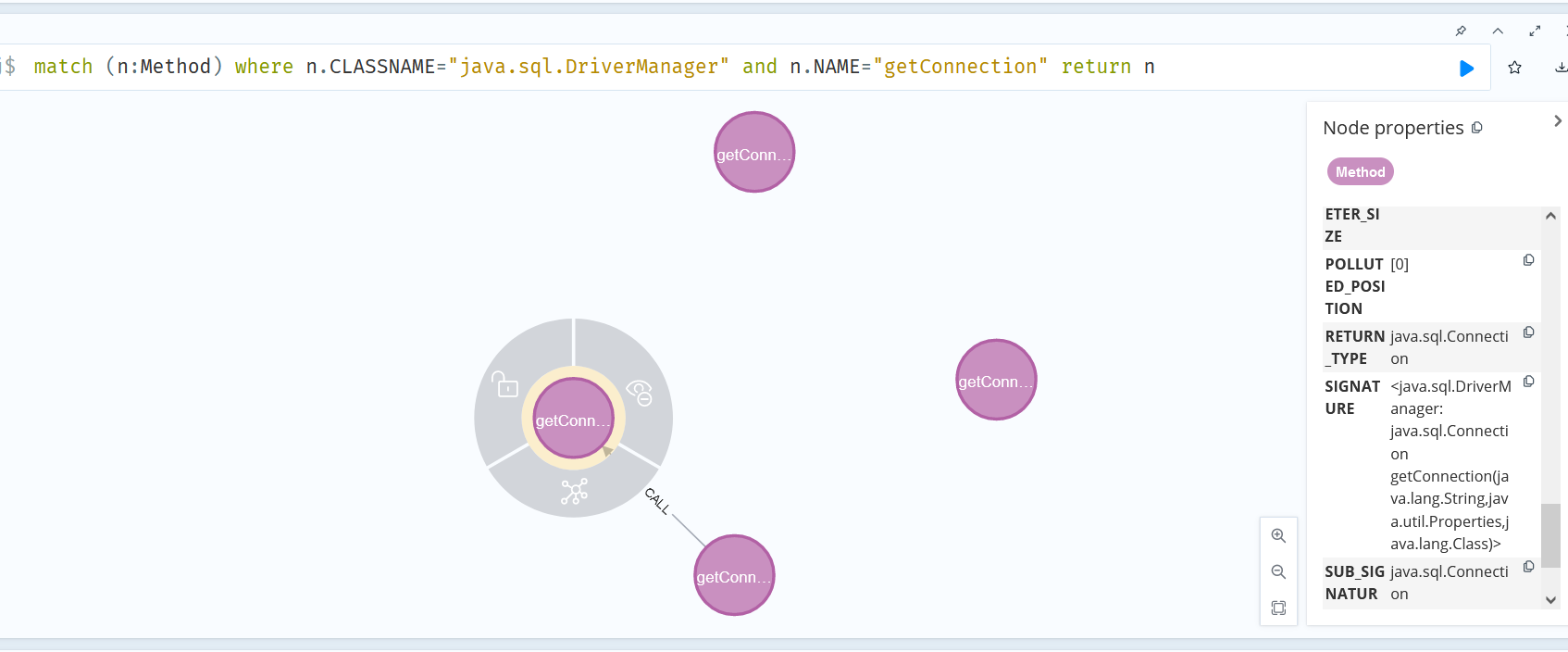Zoom out of the graph
This screenshot has height=652, width=1568.
(x=1278, y=571)
